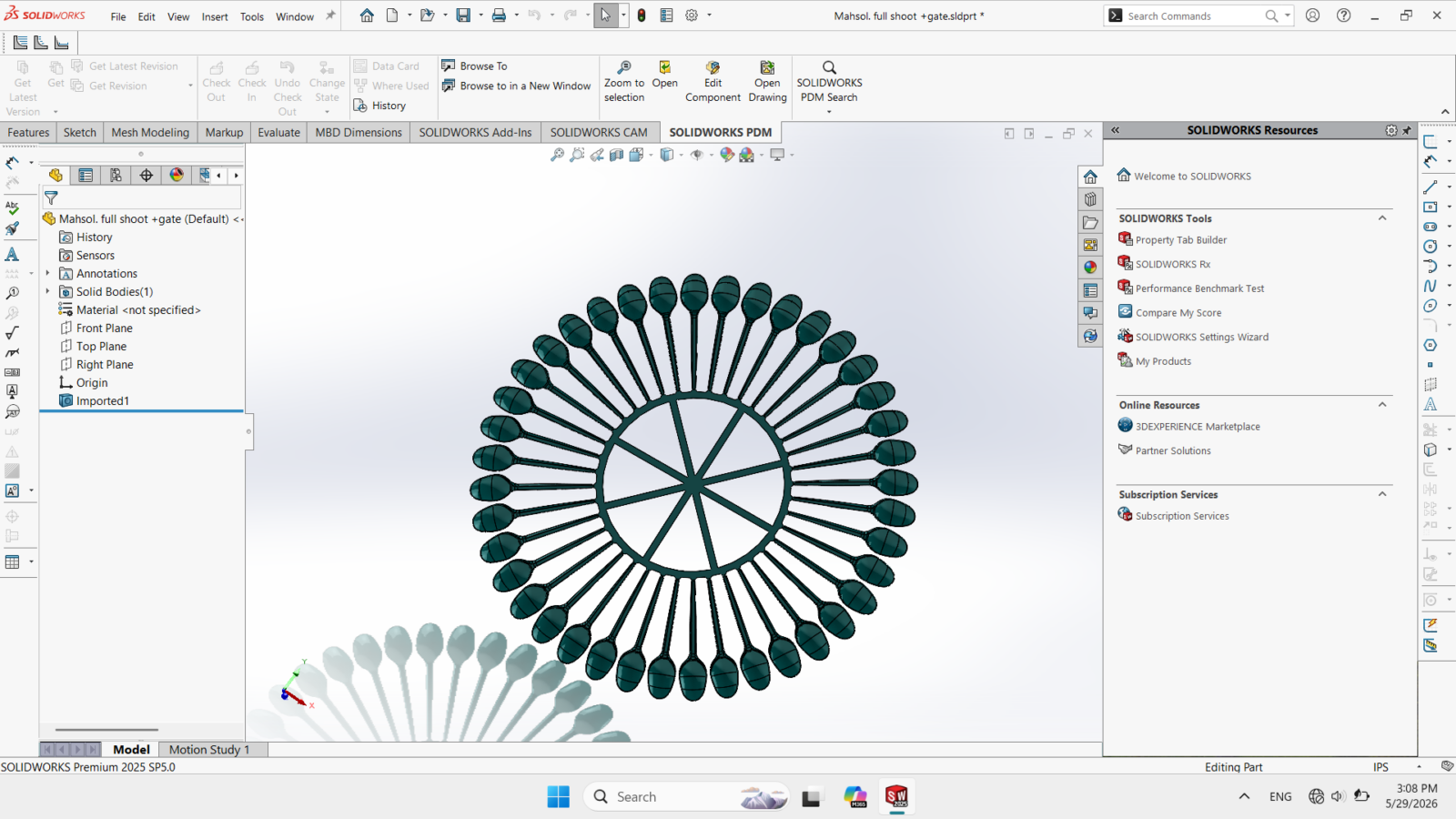Activate the Section View tool
Viewport: 1456px width, 819px height.
[617, 155]
